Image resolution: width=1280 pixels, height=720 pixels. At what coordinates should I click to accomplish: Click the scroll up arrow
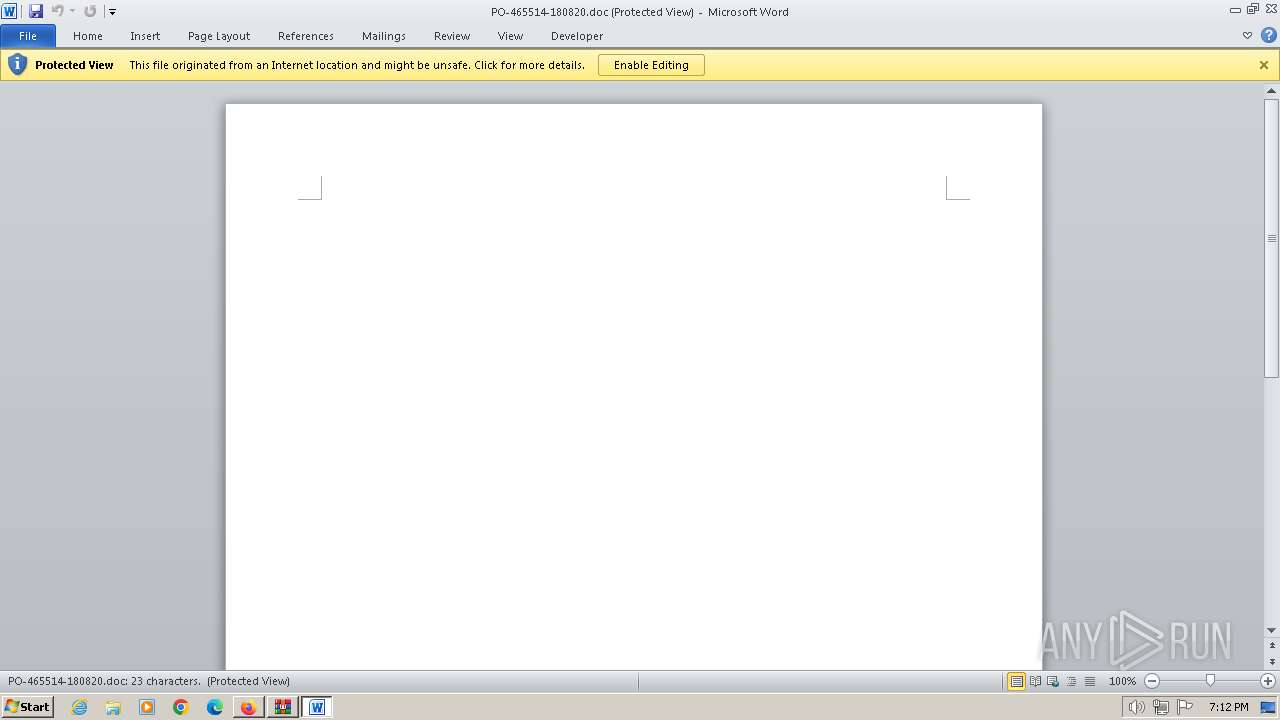click(x=1272, y=91)
